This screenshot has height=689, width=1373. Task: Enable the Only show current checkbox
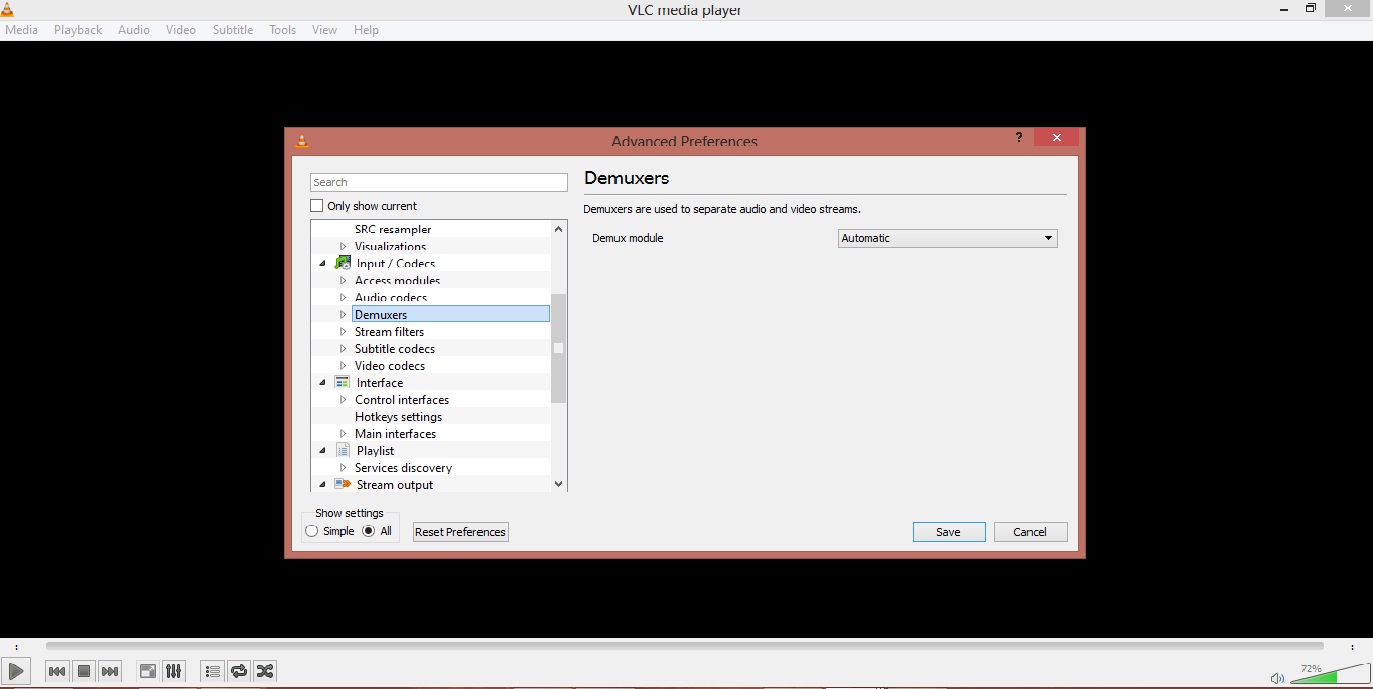point(317,206)
